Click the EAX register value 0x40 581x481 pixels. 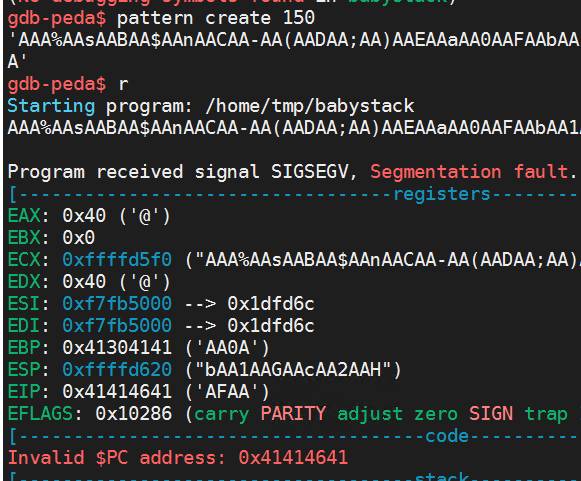point(84,216)
